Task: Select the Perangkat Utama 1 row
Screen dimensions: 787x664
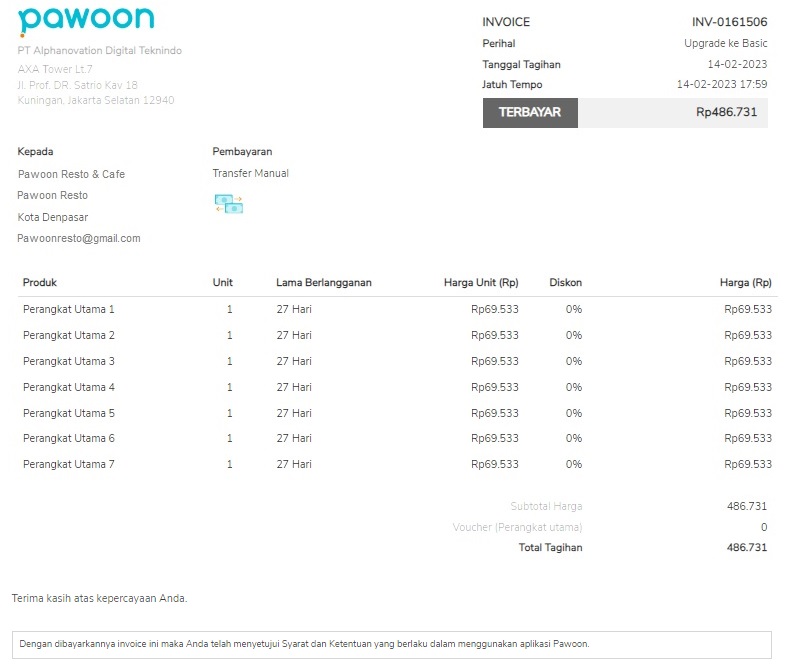Action: 397,309
